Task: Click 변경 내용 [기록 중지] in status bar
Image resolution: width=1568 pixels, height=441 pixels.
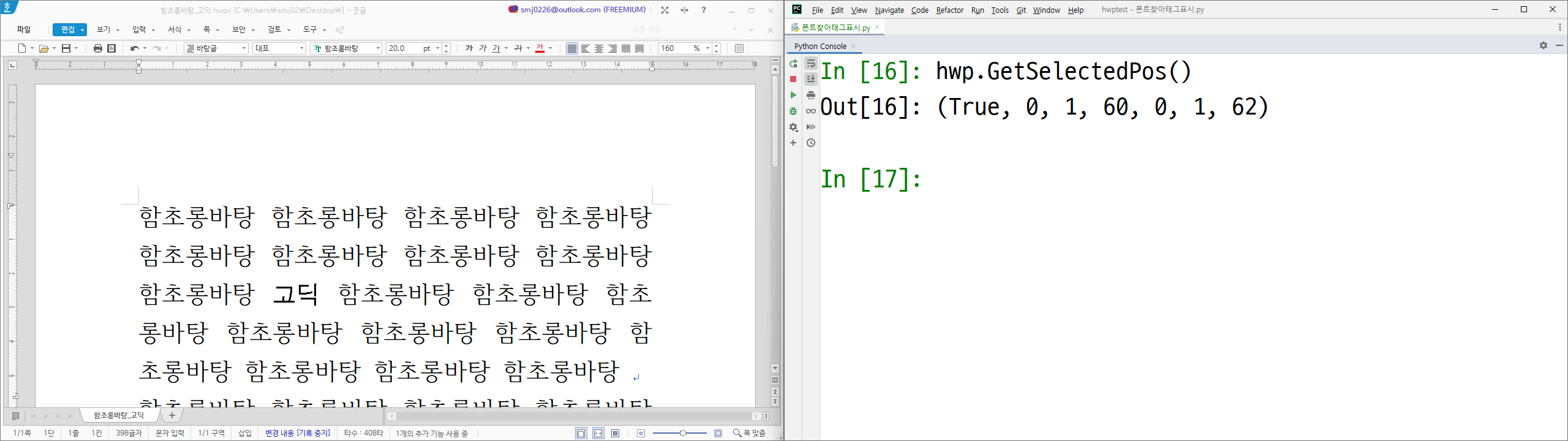Action: click(x=297, y=433)
